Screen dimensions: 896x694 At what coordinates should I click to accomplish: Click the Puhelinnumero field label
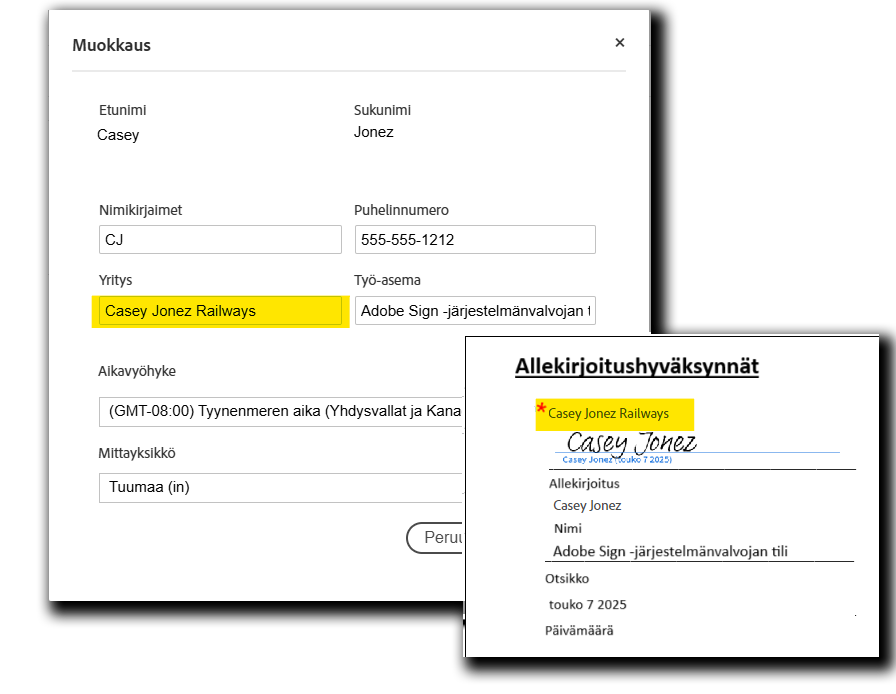401,210
